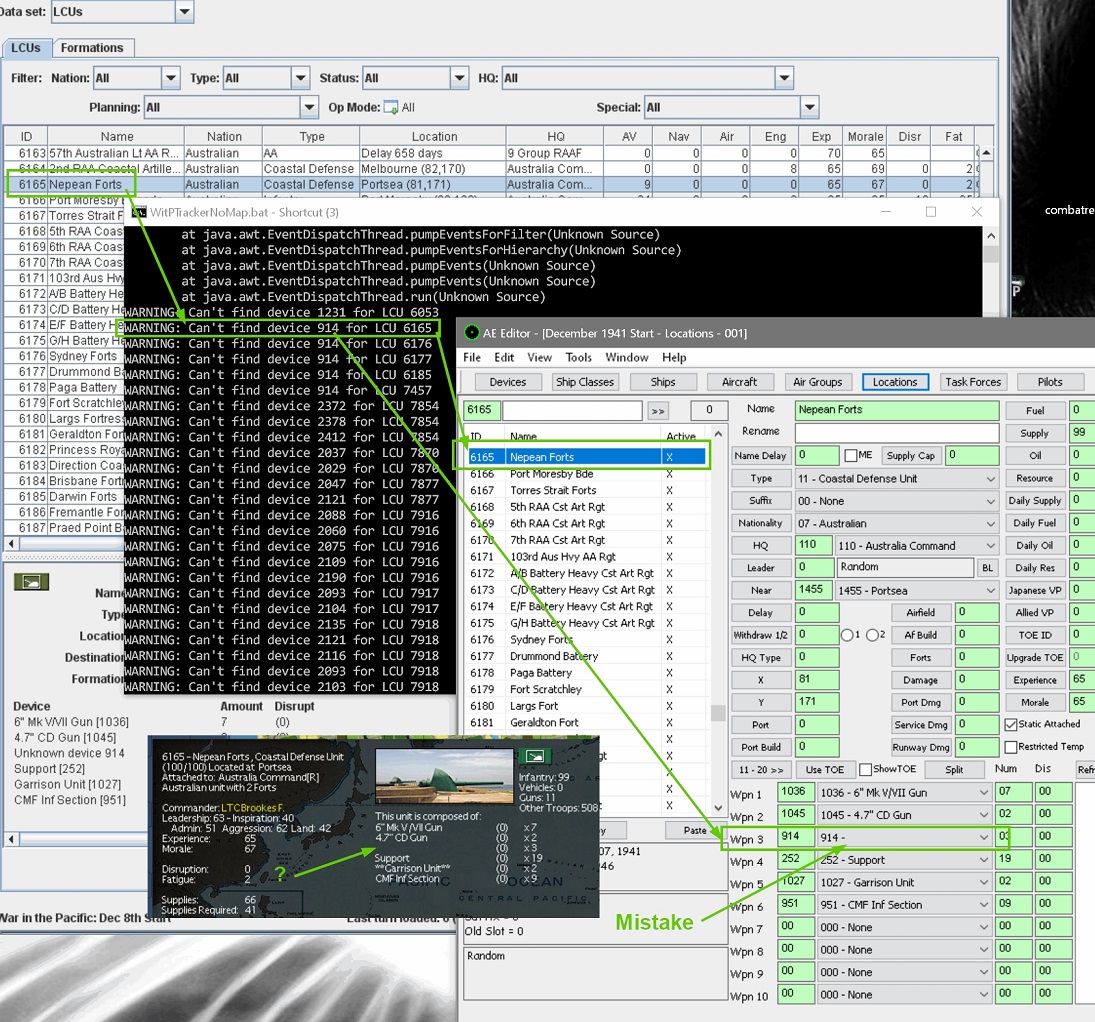Click the unit symbol icon beside the fort photo
The width and height of the screenshot is (1095, 1022).
point(534,756)
